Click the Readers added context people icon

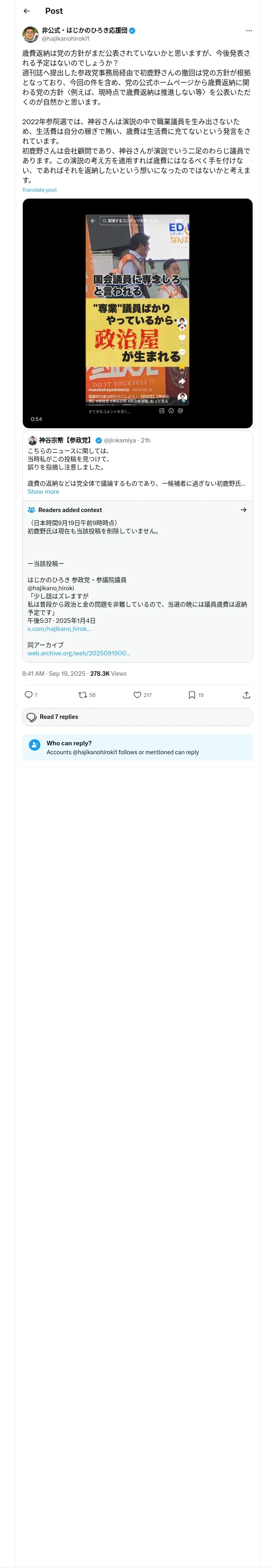pos(32,510)
